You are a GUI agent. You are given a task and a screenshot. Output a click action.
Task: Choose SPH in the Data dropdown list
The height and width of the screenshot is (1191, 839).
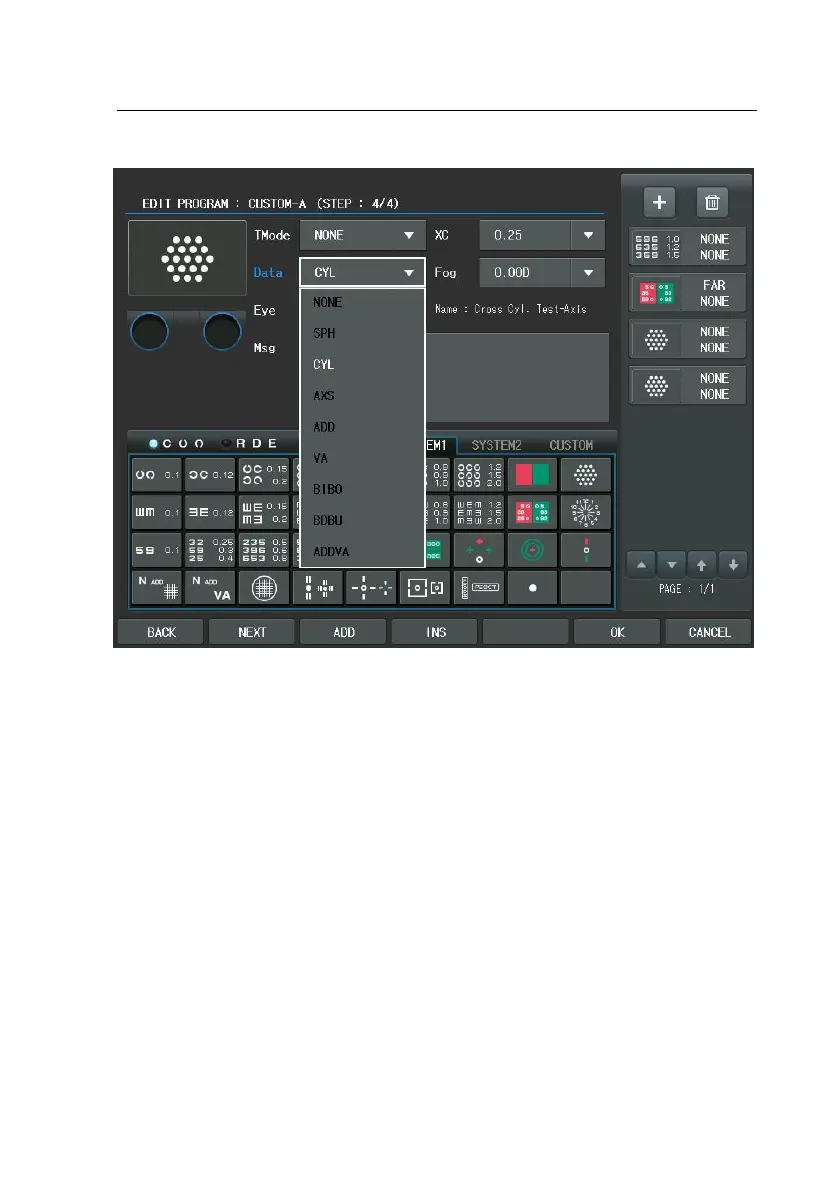(362, 333)
